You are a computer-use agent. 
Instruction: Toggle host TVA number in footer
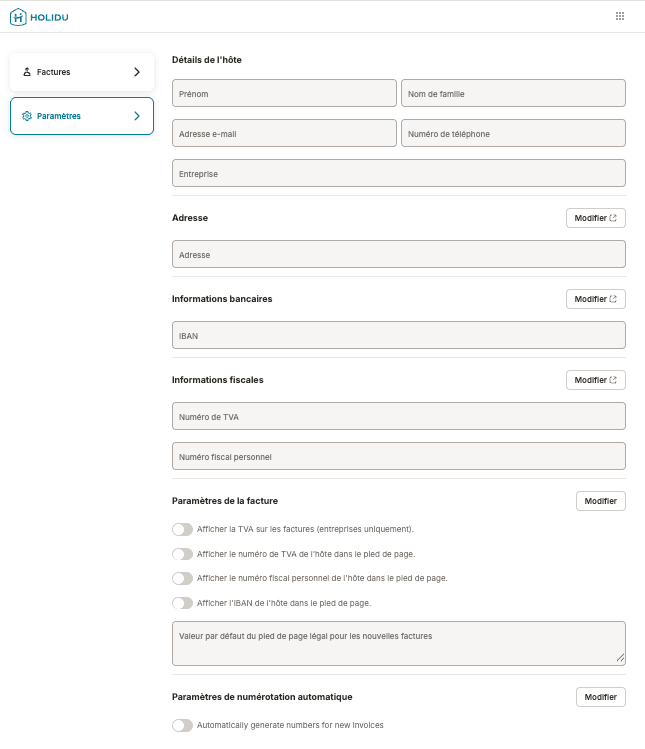(x=182, y=554)
